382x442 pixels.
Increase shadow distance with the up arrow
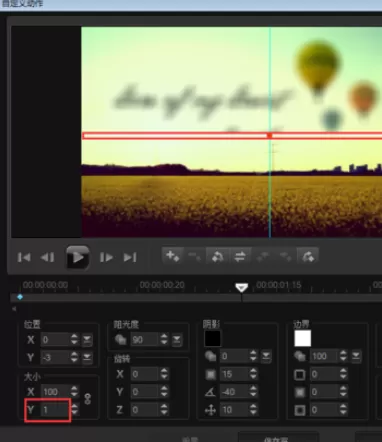coord(253,407)
